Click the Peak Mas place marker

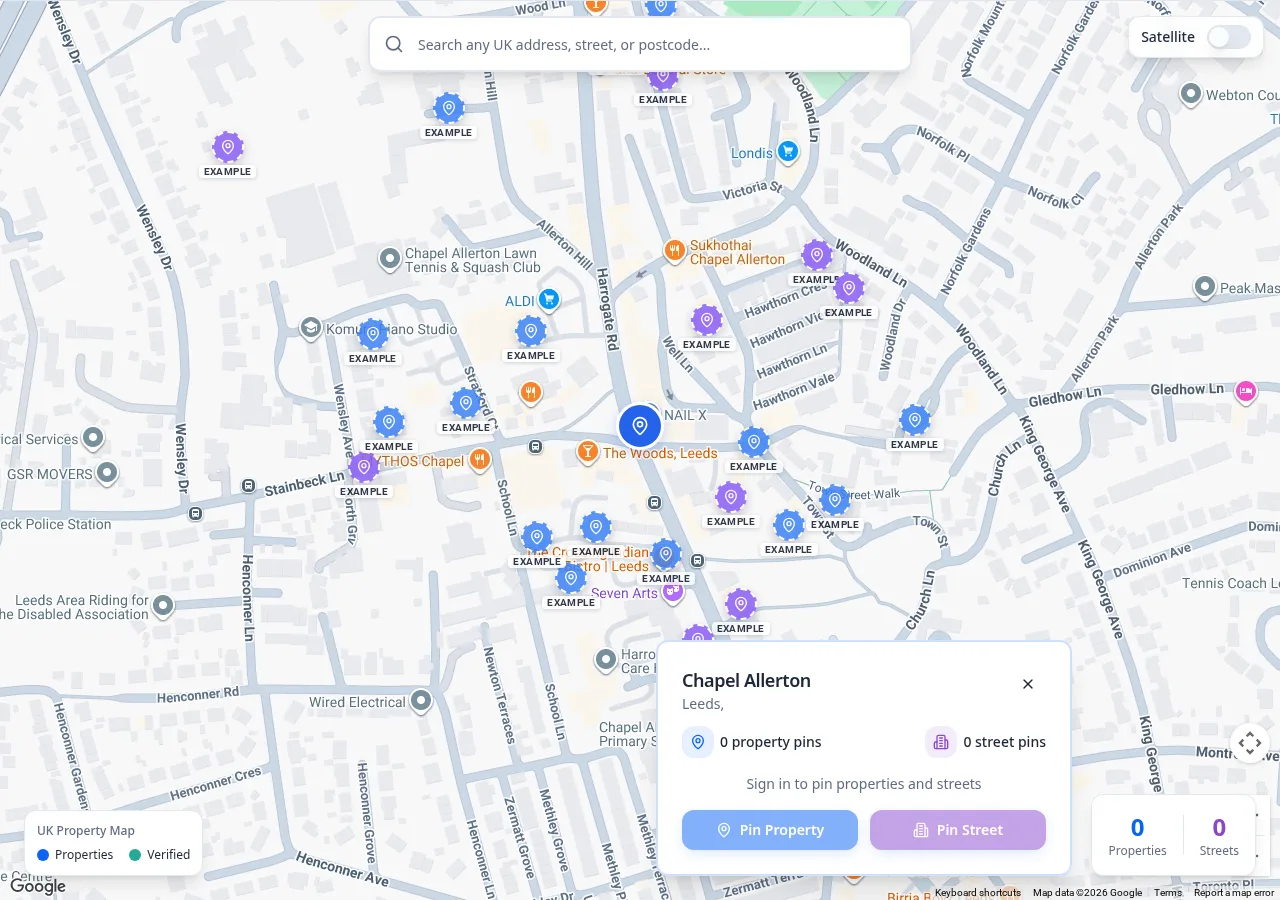[x=1205, y=287]
